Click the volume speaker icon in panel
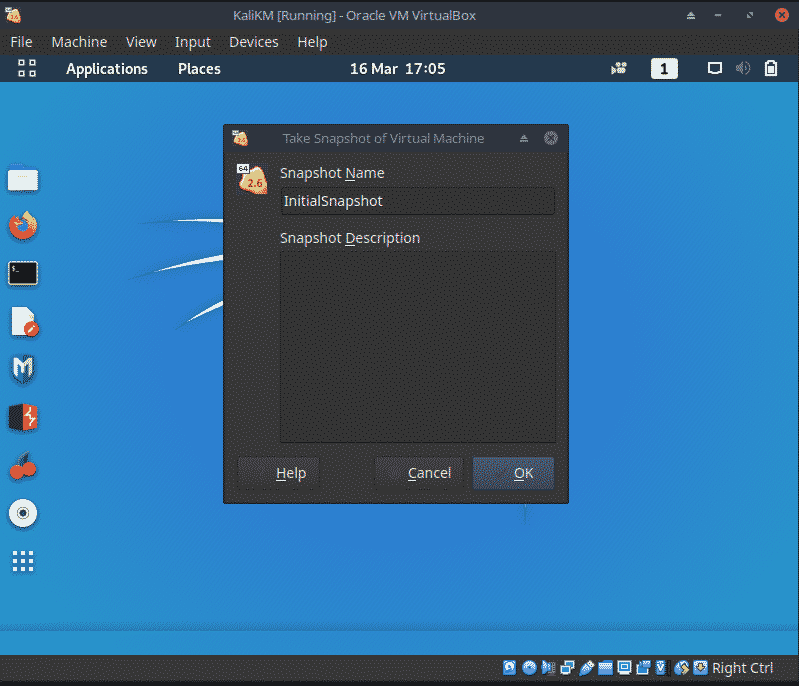The height and width of the screenshot is (686, 799). point(743,68)
